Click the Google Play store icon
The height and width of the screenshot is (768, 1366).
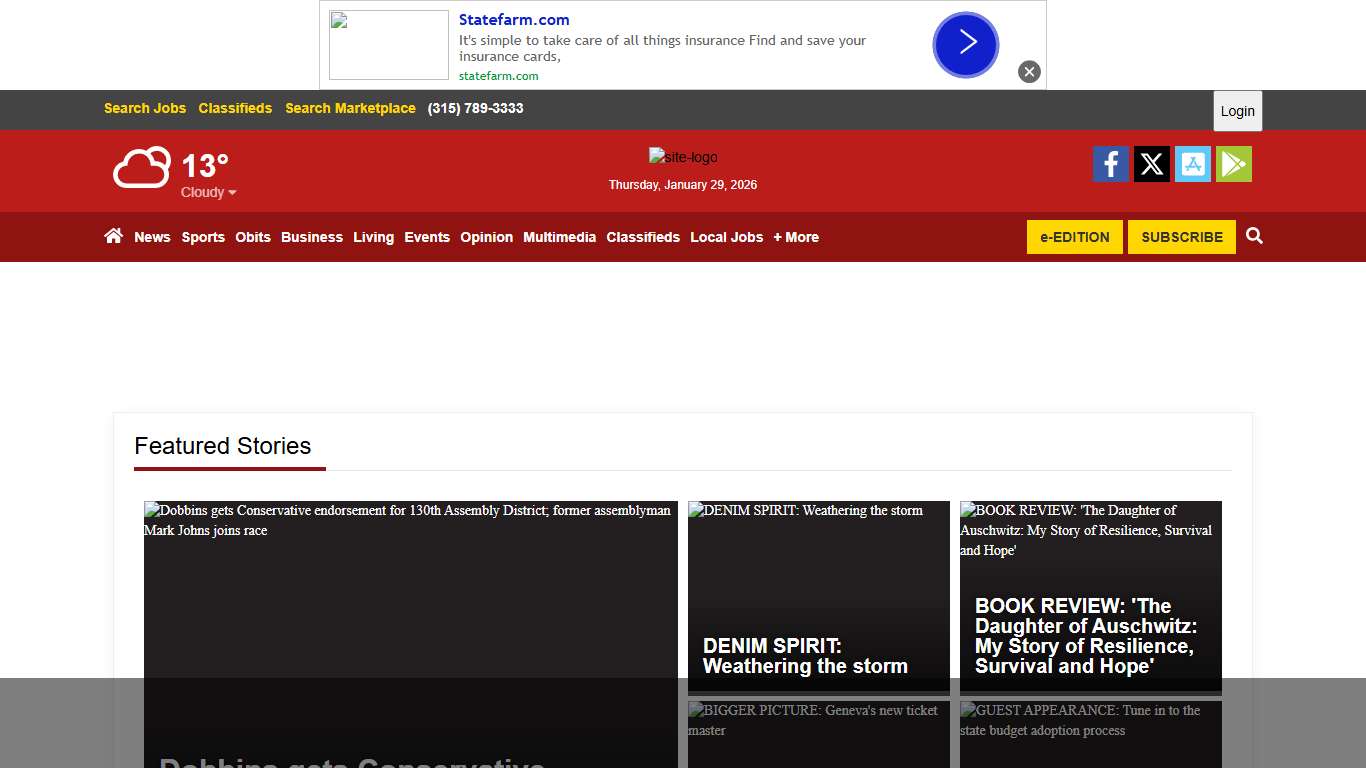pyautogui.click(x=1233, y=164)
